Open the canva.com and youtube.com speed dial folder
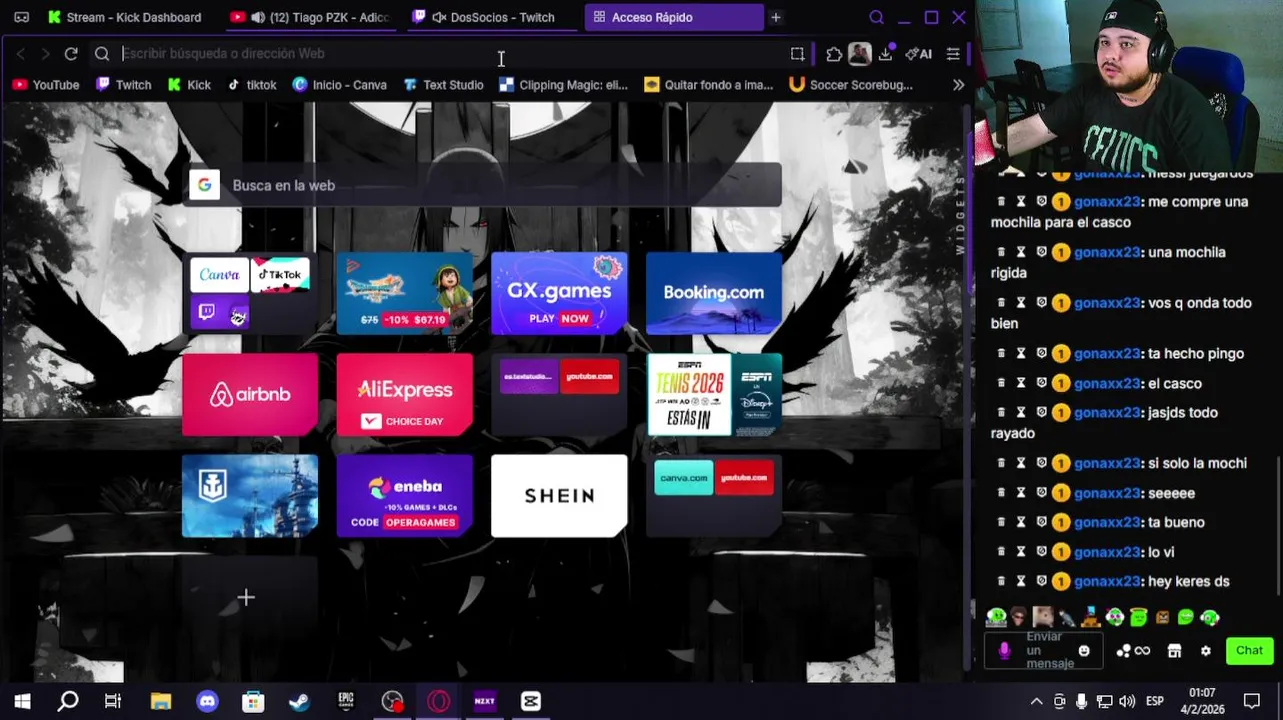 pyautogui.click(x=714, y=496)
